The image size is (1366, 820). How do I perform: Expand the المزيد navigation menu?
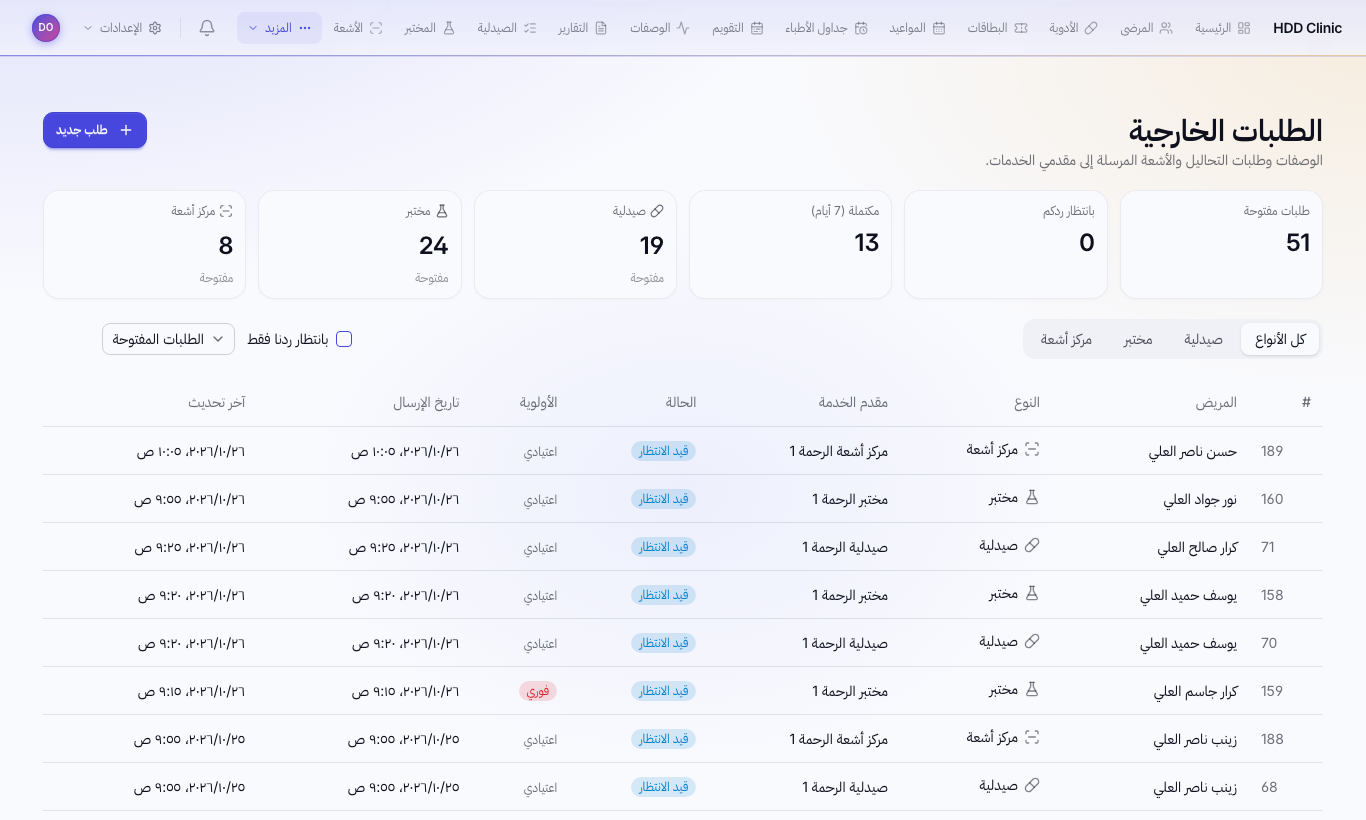coord(279,28)
